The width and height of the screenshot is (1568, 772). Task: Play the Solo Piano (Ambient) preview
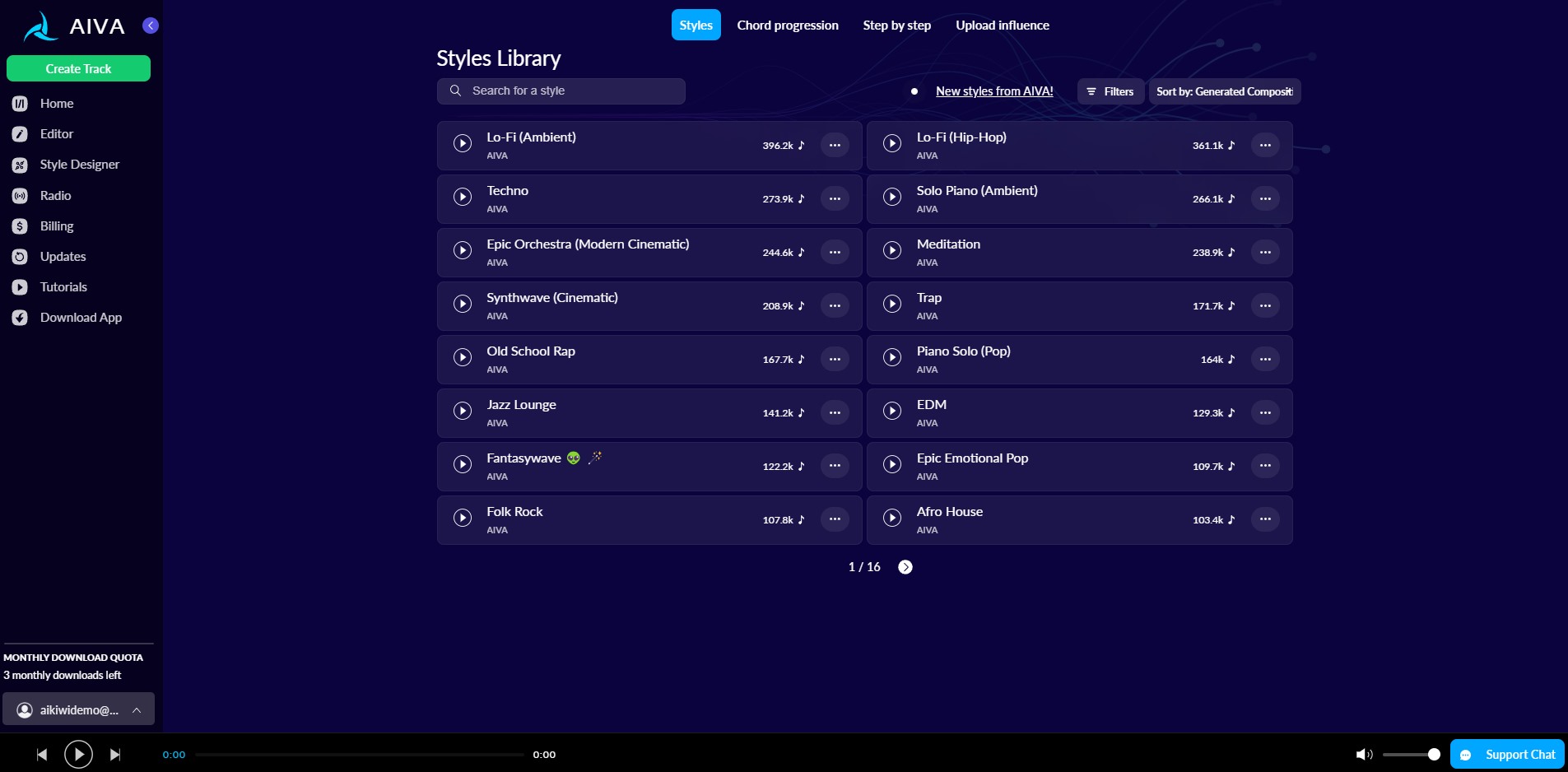[x=892, y=197]
